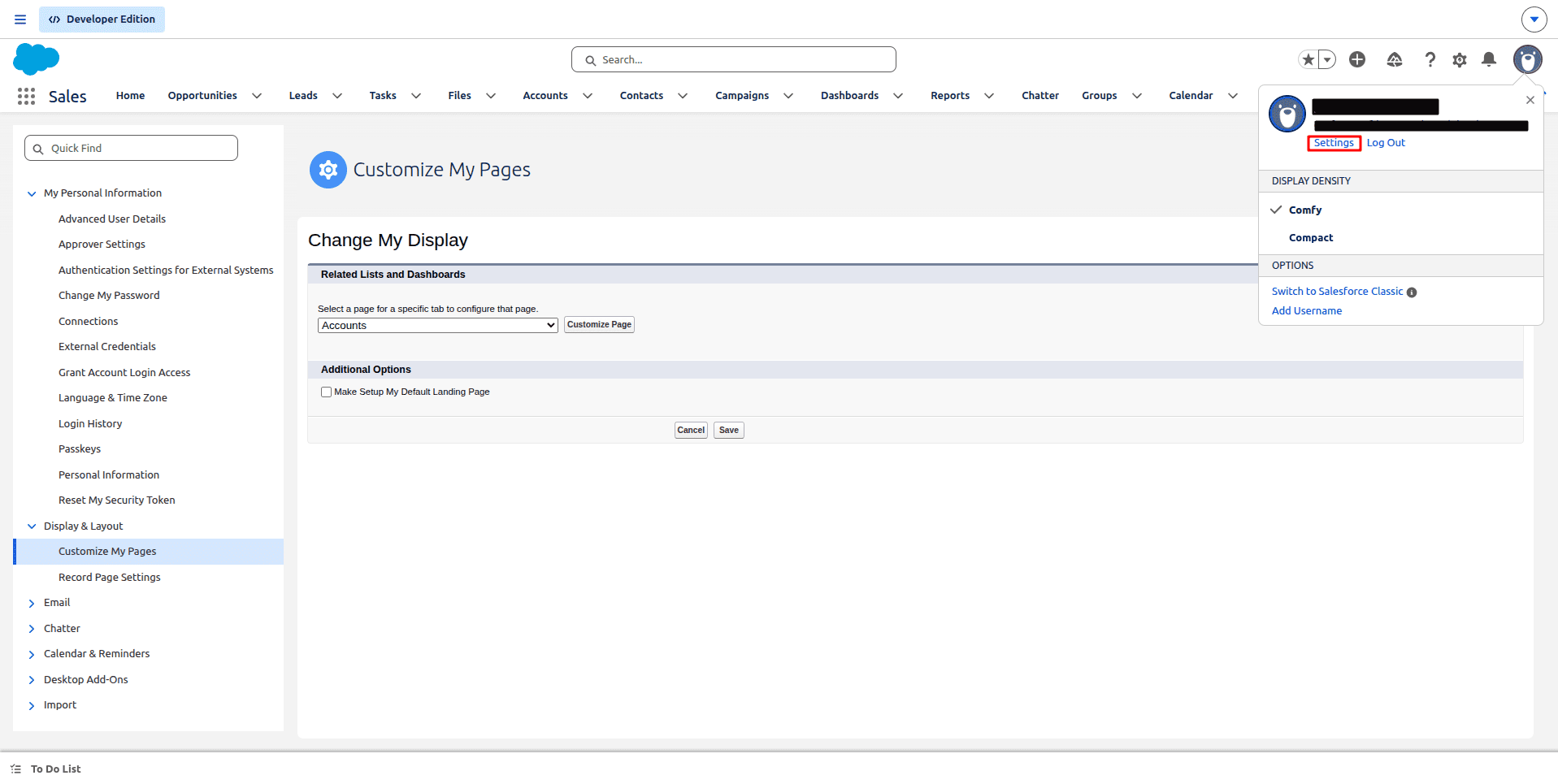Viewport: 1558px width, 784px height.
Task: Open the tab selection dropdown showing Accounts
Action: pos(437,326)
